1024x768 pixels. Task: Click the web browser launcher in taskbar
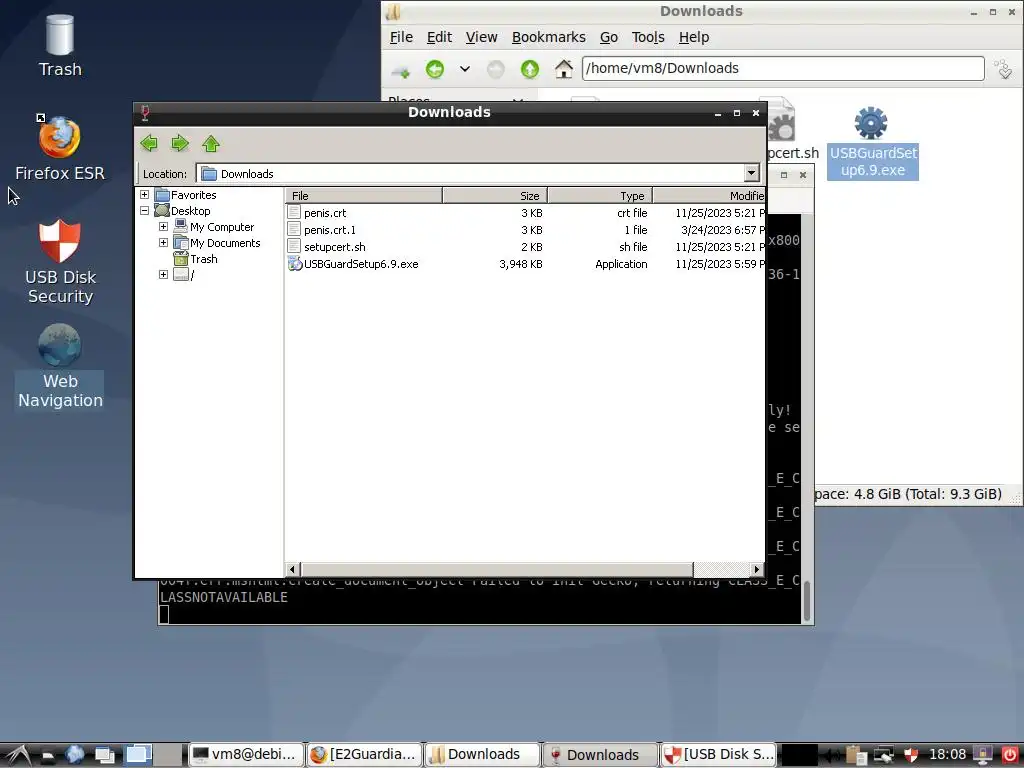point(74,755)
